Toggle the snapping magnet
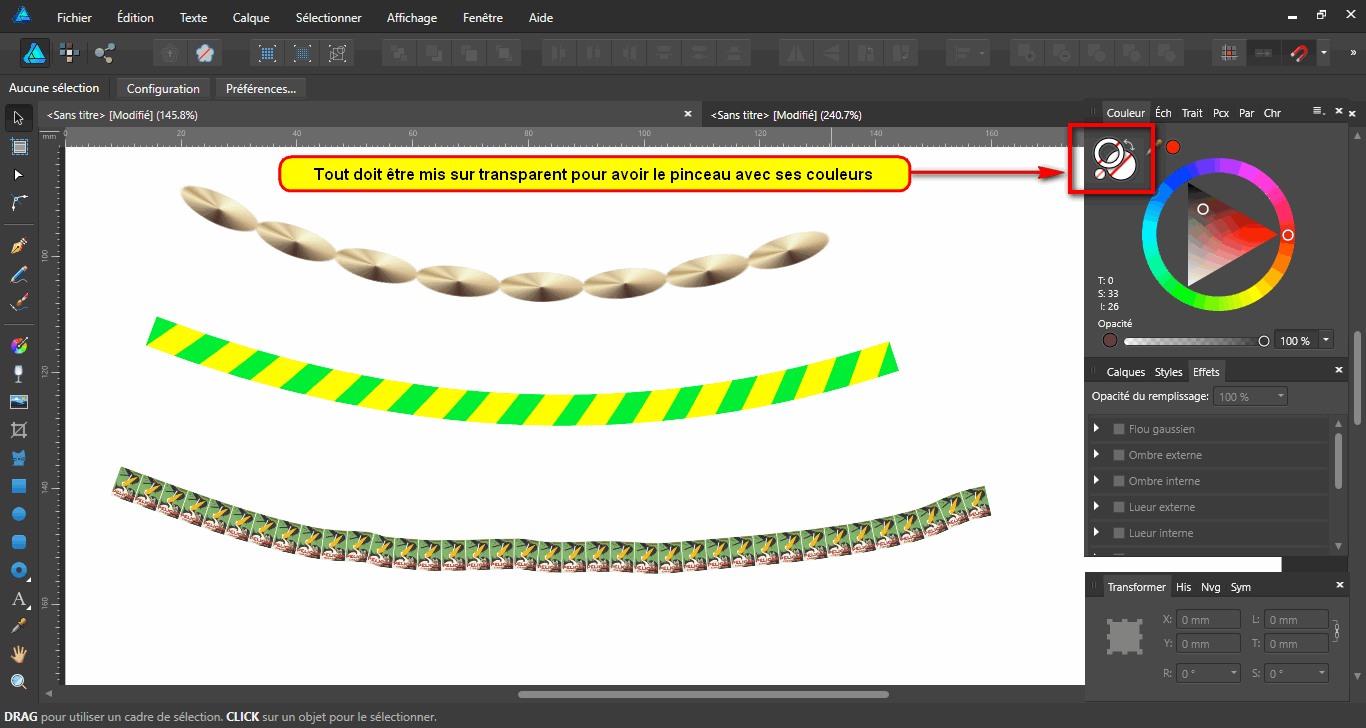Viewport: 1366px width, 728px height. 1299,52
